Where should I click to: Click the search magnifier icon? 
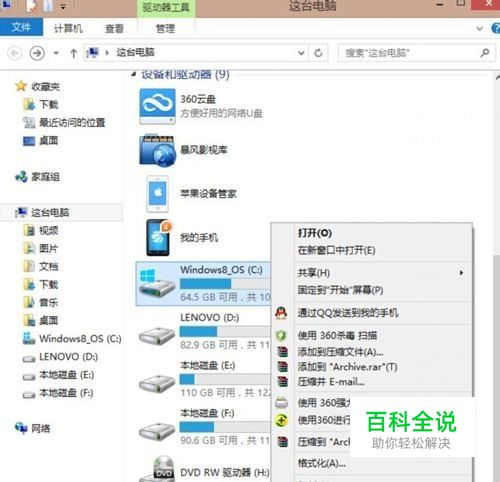pos(485,53)
